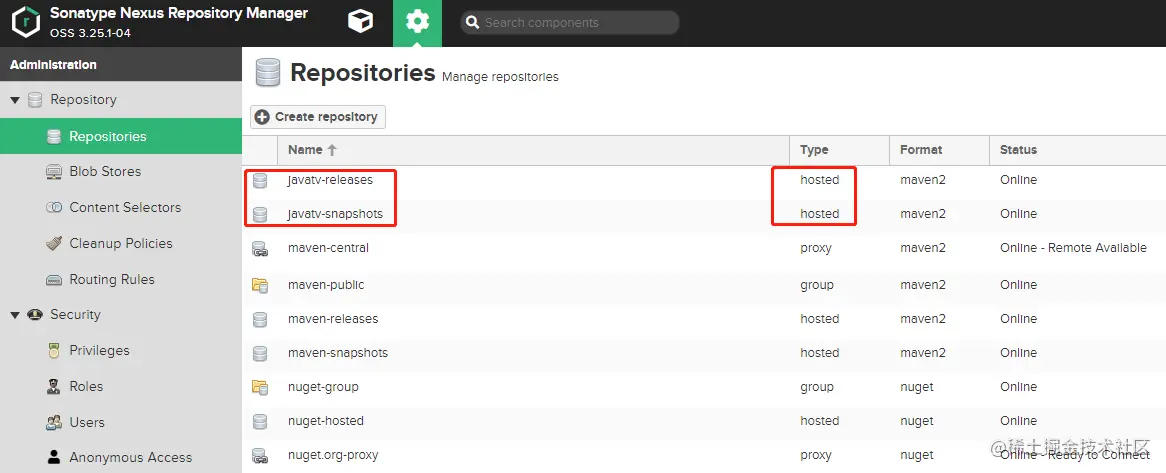This screenshot has width=1166, height=473.
Task: Sort by the Name column header
Action: pos(533,149)
